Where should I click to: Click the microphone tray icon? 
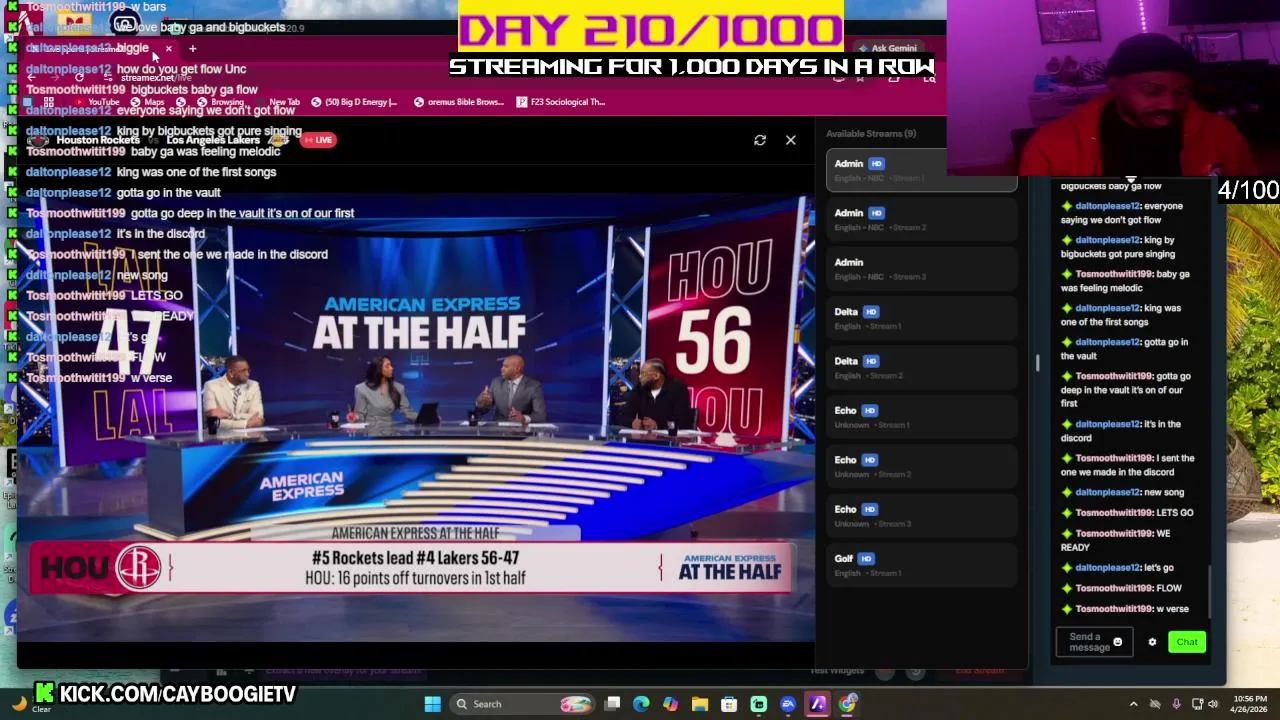[1176, 704]
